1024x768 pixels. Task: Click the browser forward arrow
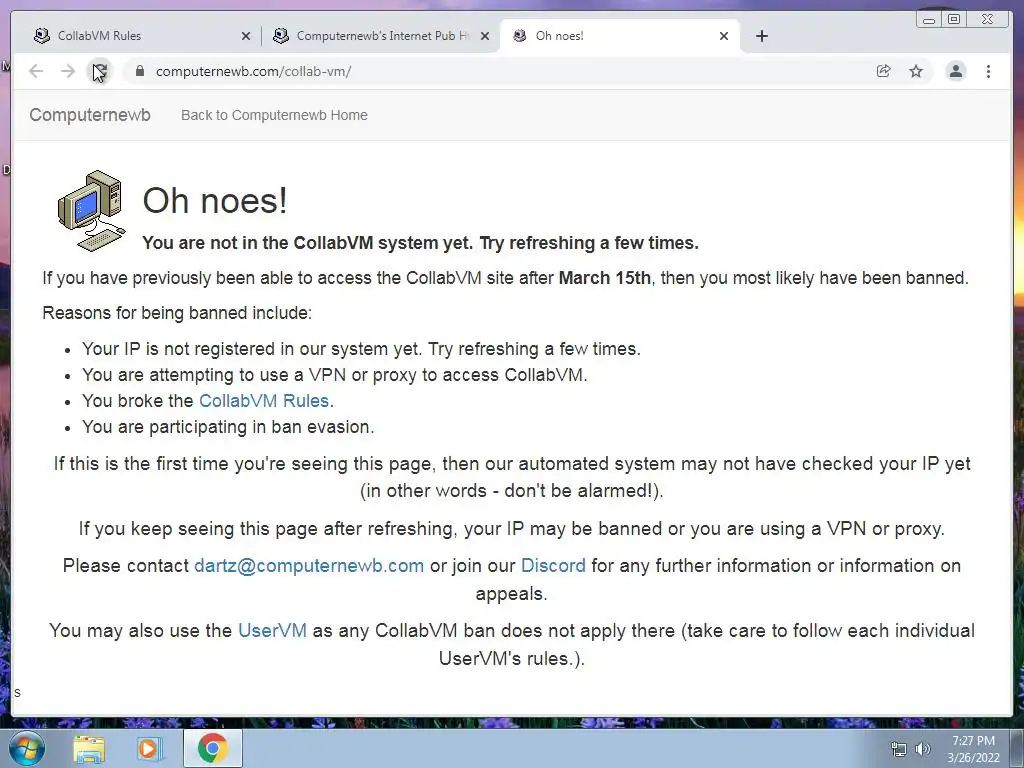pyautogui.click(x=68, y=71)
